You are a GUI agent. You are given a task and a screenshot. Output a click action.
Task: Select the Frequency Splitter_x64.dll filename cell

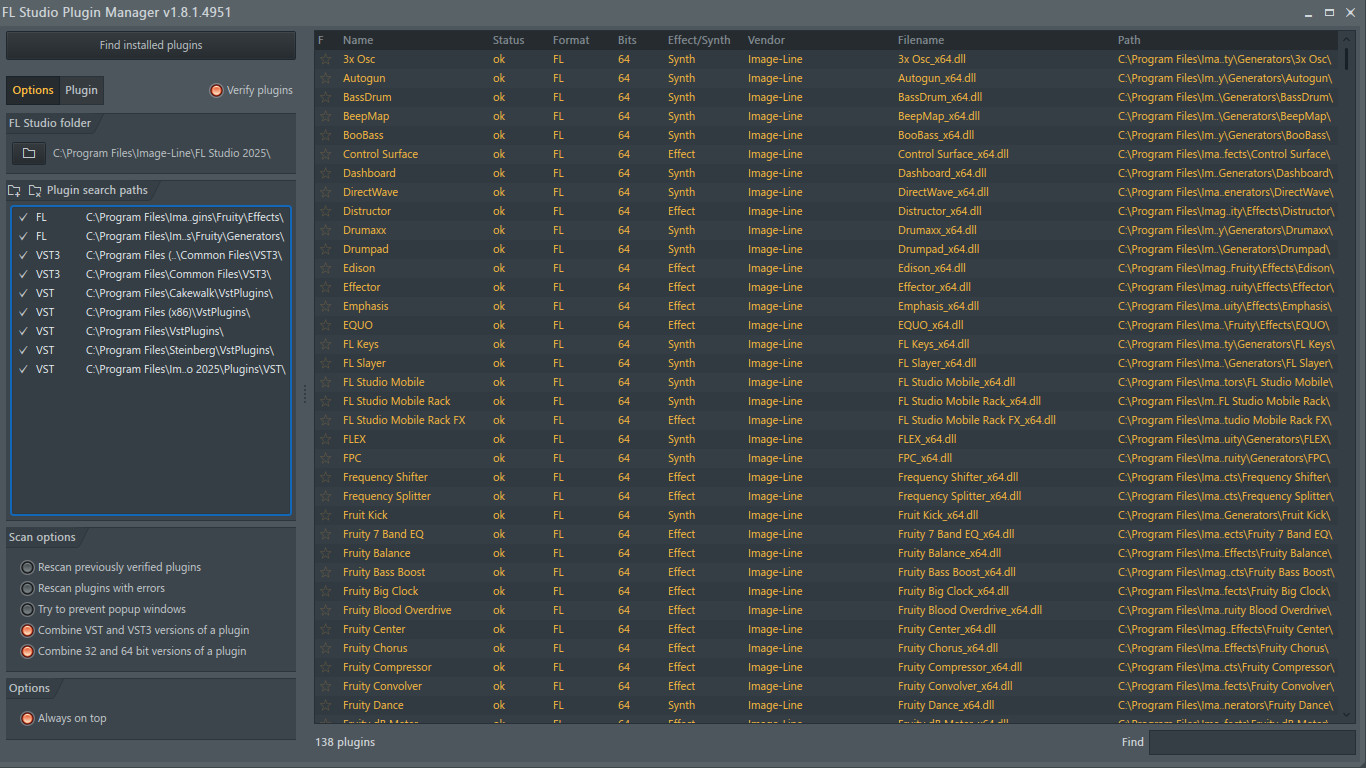coord(960,496)
